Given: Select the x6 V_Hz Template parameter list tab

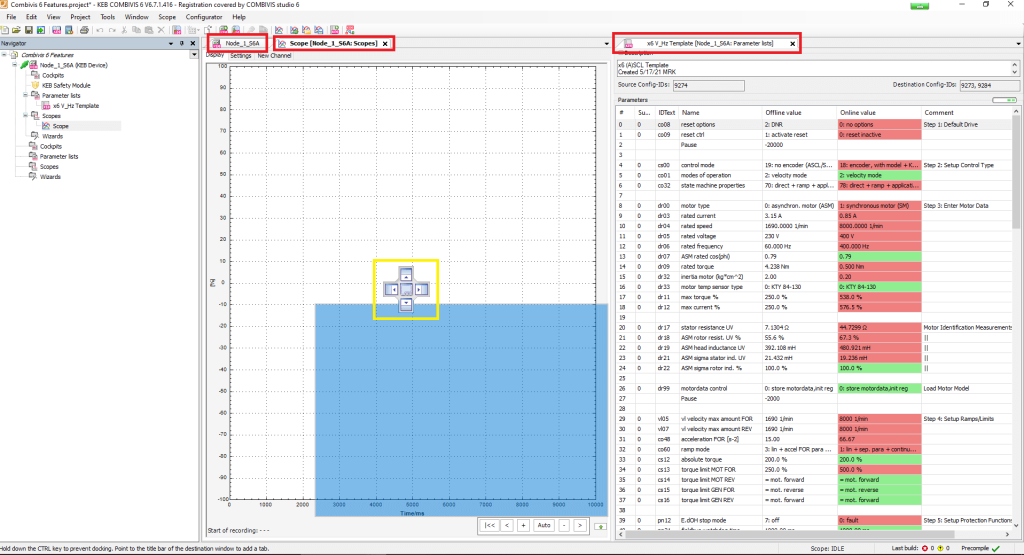Looking at the screenshot, I should 705,44.
